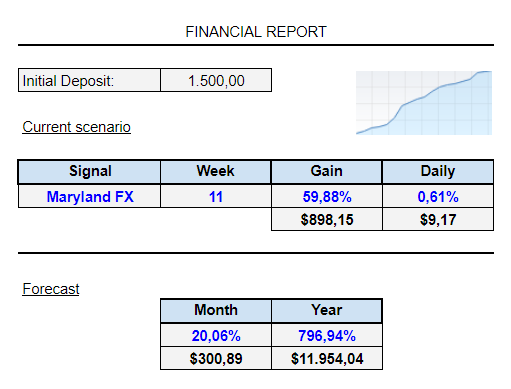Select the $9,17 daily amount cell

click(438, 219)
